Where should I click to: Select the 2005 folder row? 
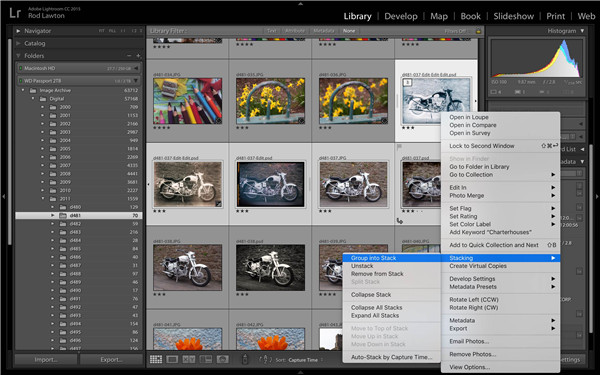coord(78,149)
